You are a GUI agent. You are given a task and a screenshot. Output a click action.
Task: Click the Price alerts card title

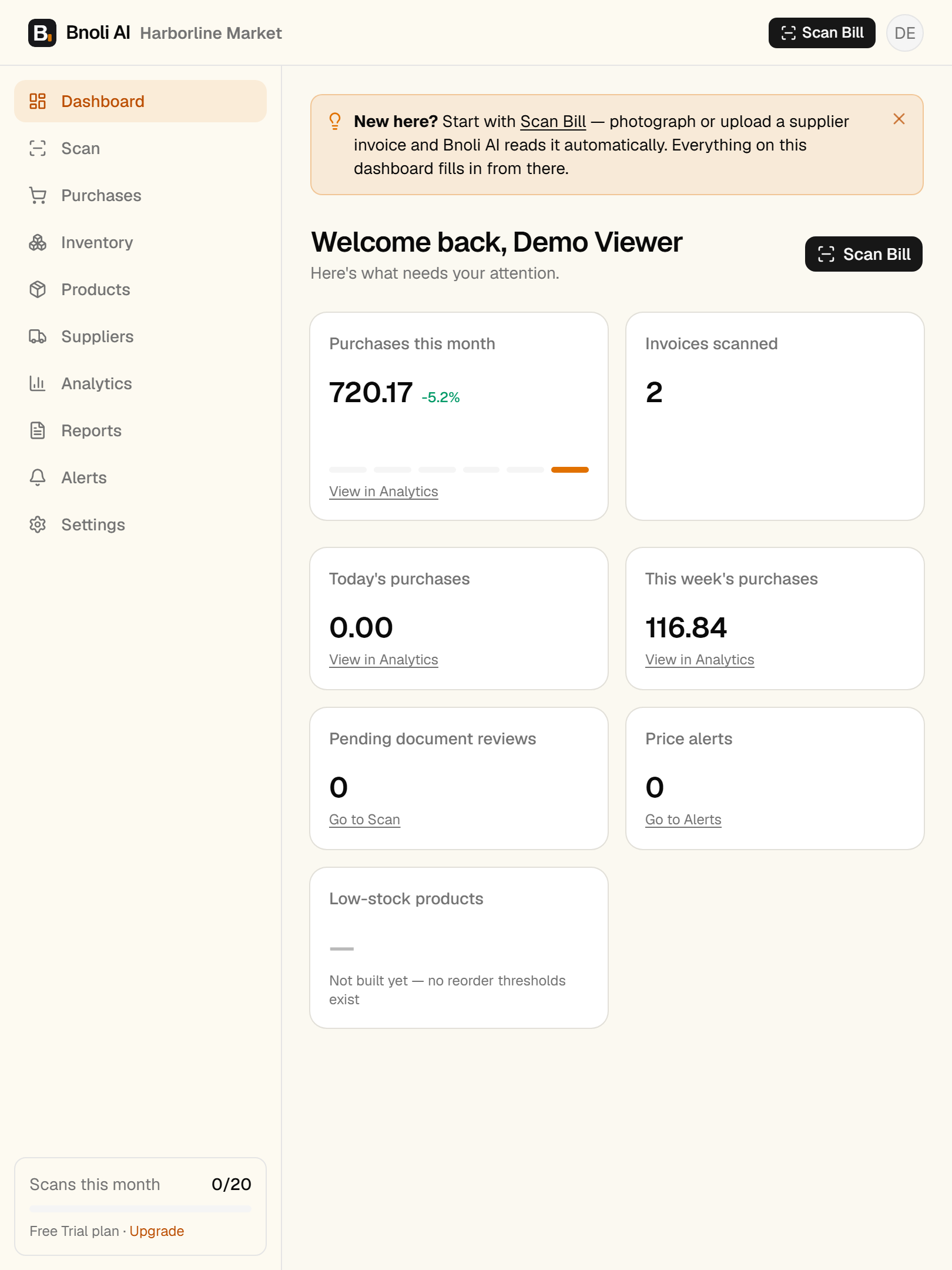click(689, 738)
